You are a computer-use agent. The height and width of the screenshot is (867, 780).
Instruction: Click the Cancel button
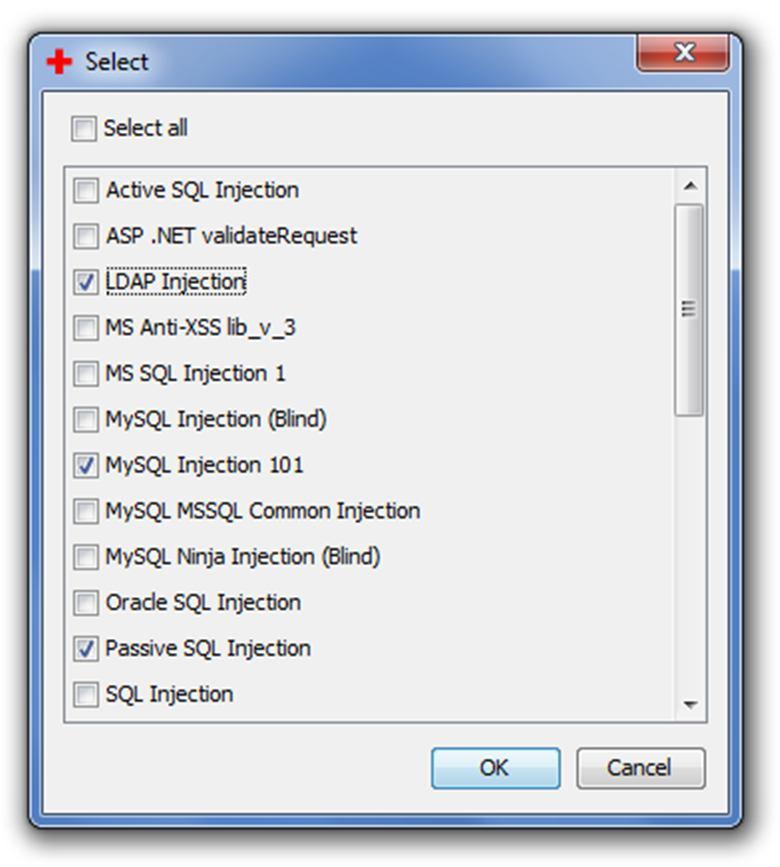[x=641, y=768]
